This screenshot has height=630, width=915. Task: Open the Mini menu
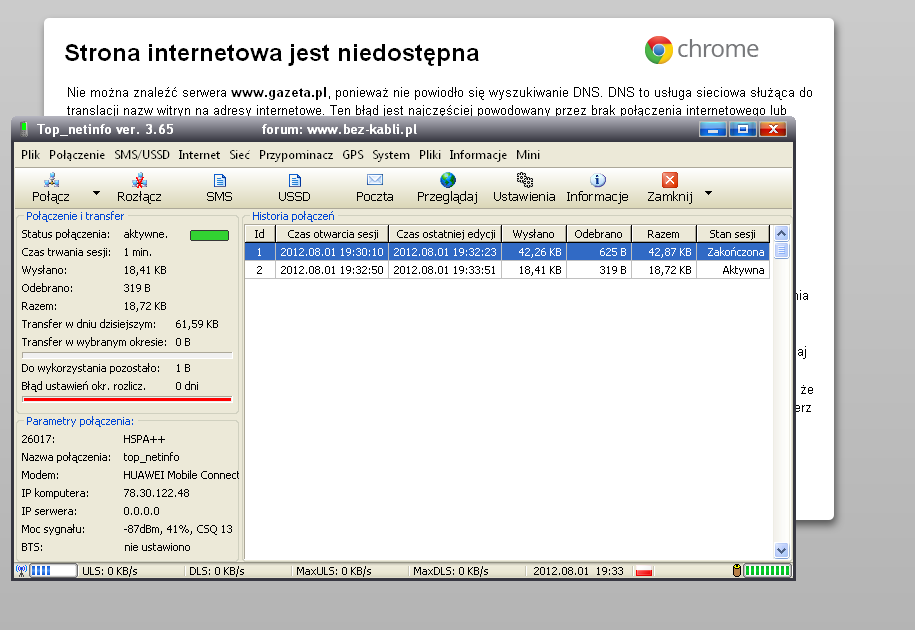point(528,155)
